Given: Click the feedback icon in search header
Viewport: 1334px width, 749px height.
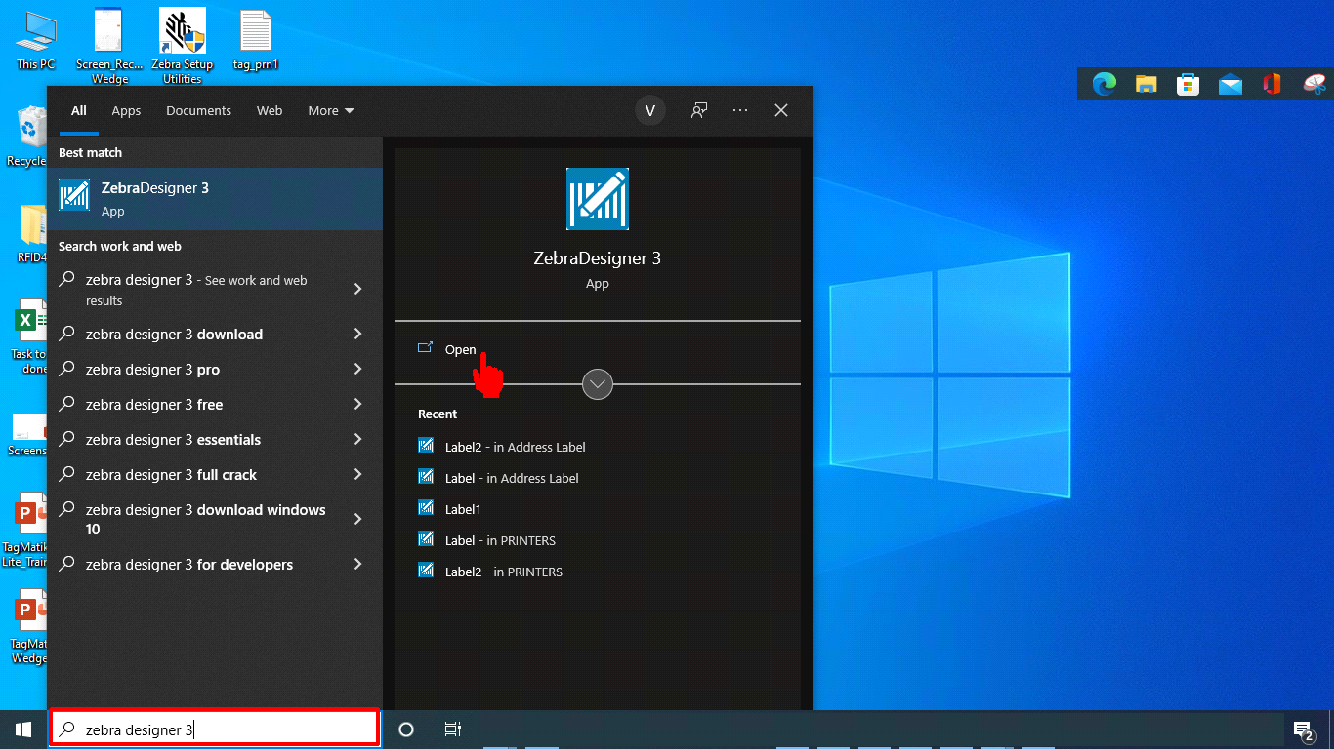Looking at the screenshot, I should [x=700, y=111].
